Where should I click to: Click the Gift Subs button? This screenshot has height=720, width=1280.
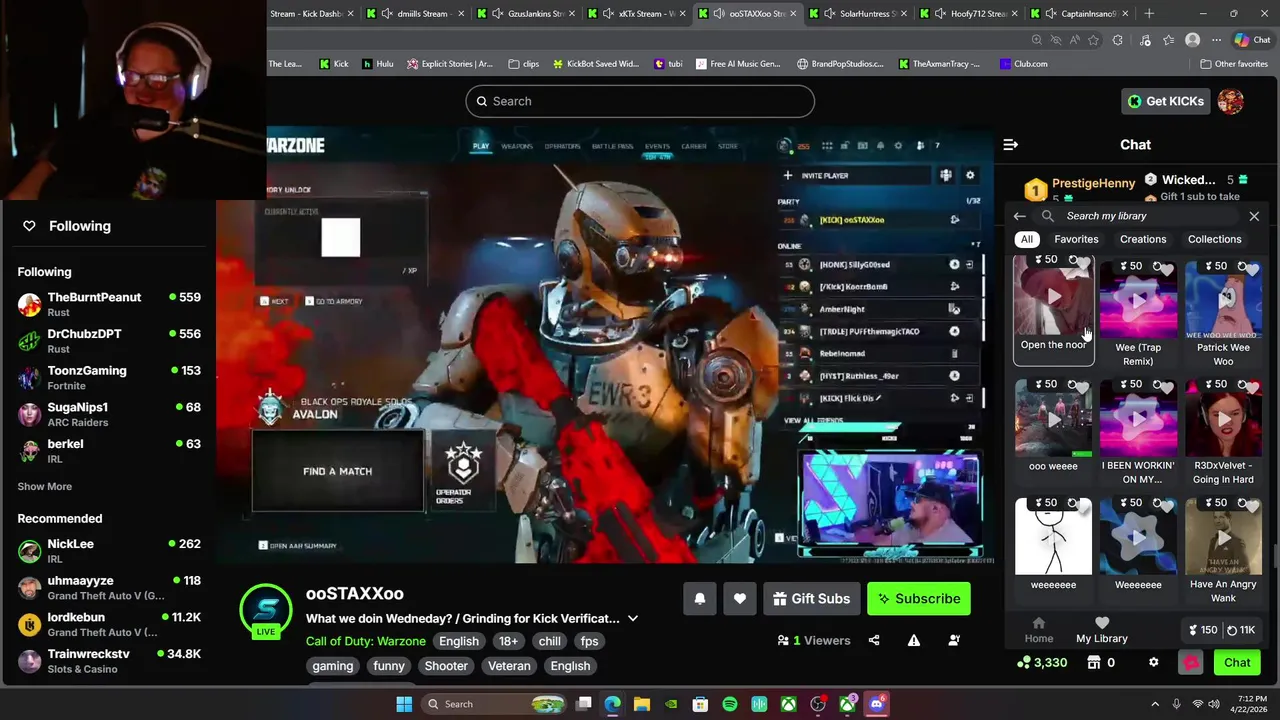click(811, 598)
